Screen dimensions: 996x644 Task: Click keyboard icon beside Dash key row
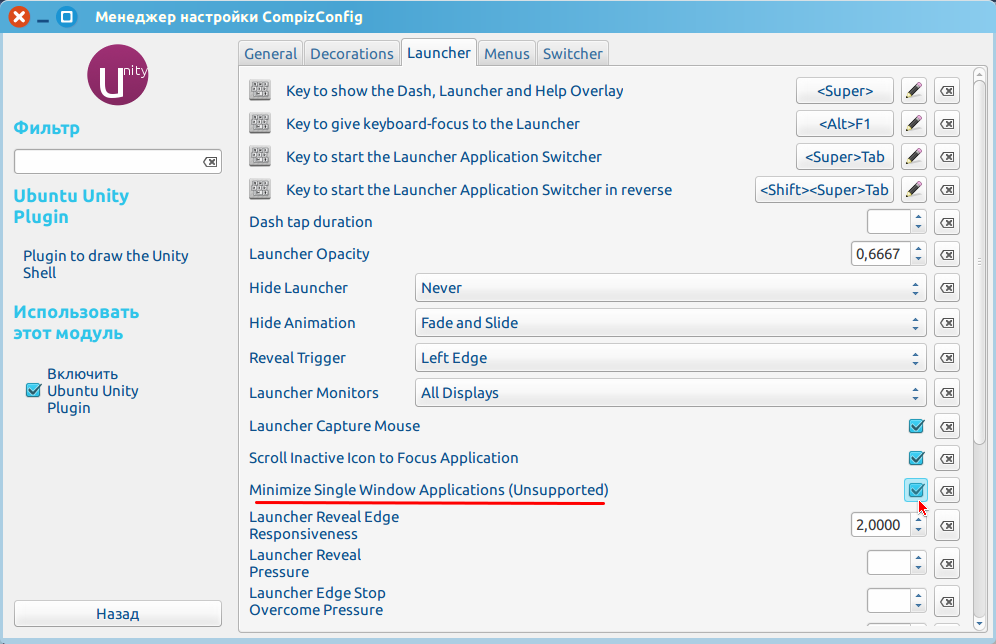[260, 90]
